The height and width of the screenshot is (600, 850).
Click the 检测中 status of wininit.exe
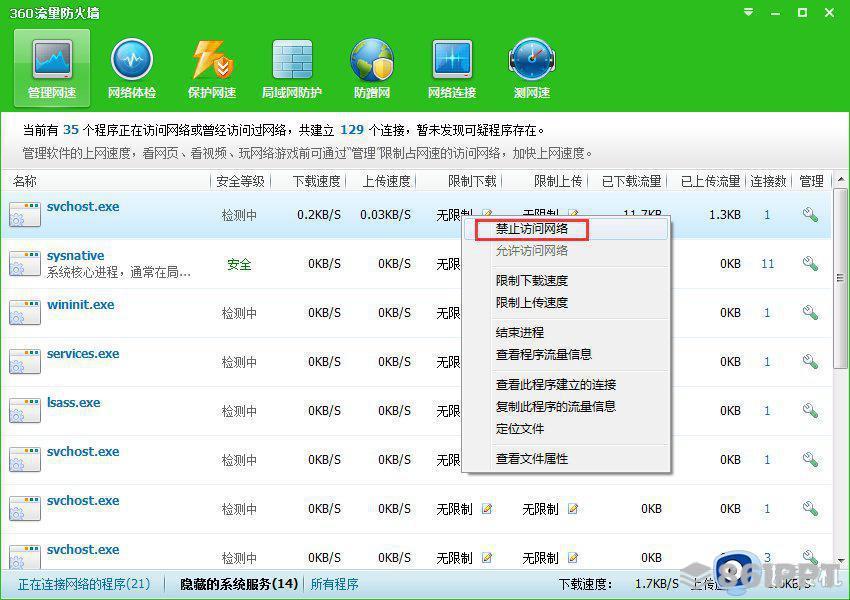[x=239, y=313]
